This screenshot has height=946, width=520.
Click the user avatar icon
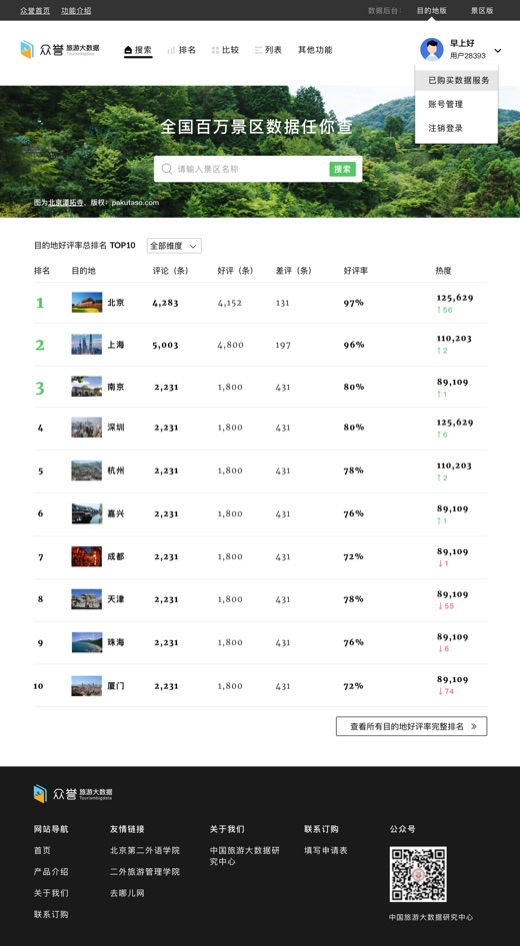(431, 49)
